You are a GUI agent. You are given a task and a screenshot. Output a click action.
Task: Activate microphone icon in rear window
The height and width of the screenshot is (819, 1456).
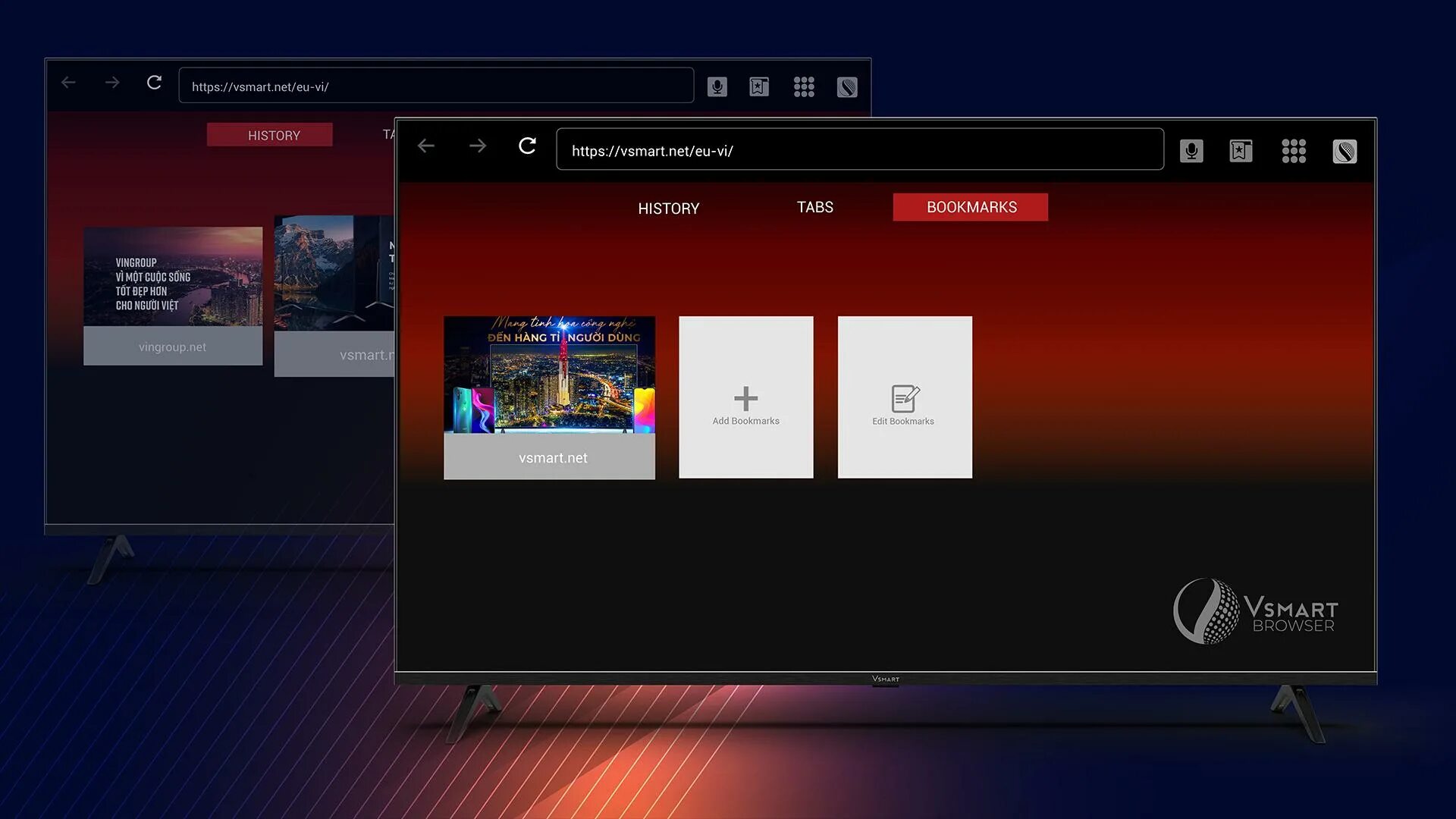click(717, 87)
